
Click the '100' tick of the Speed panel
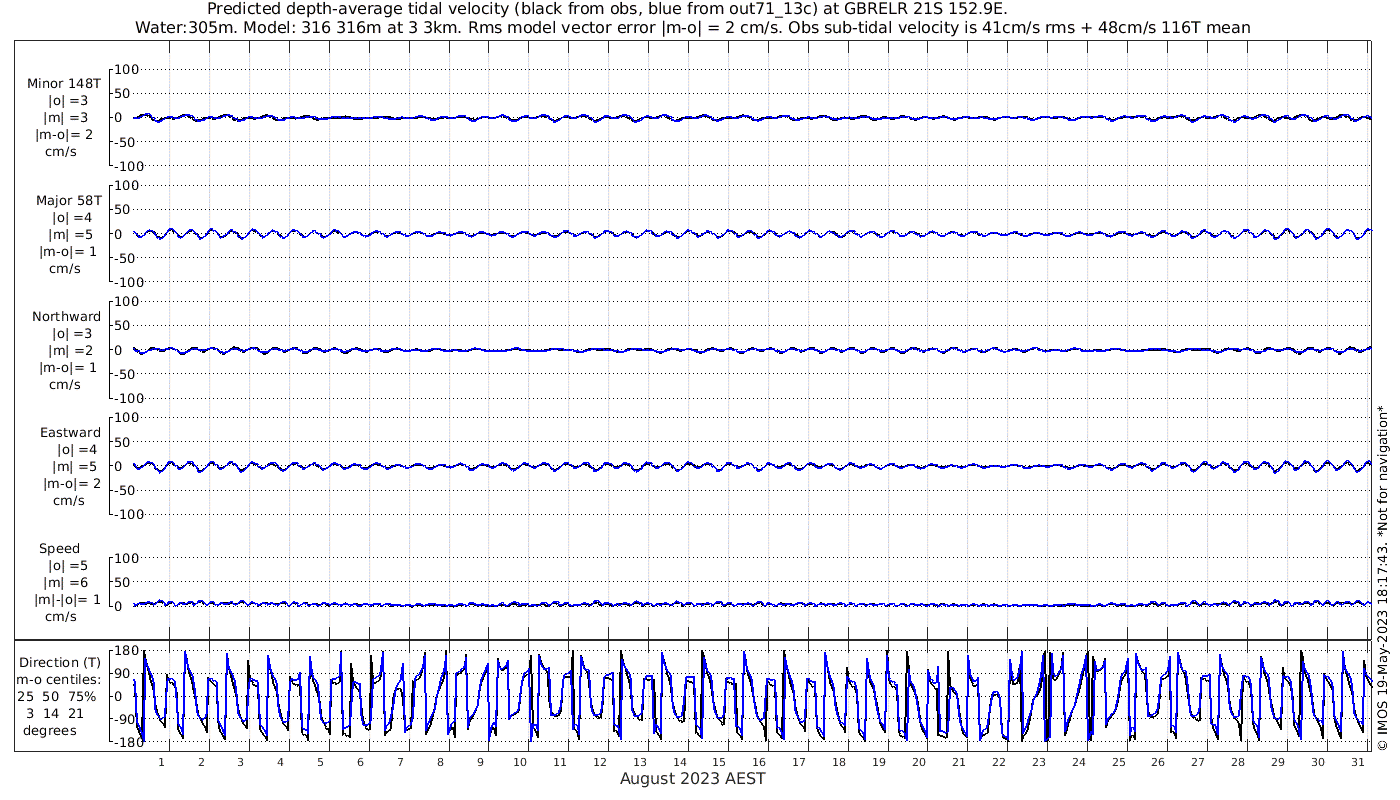[x=124, y=557]
